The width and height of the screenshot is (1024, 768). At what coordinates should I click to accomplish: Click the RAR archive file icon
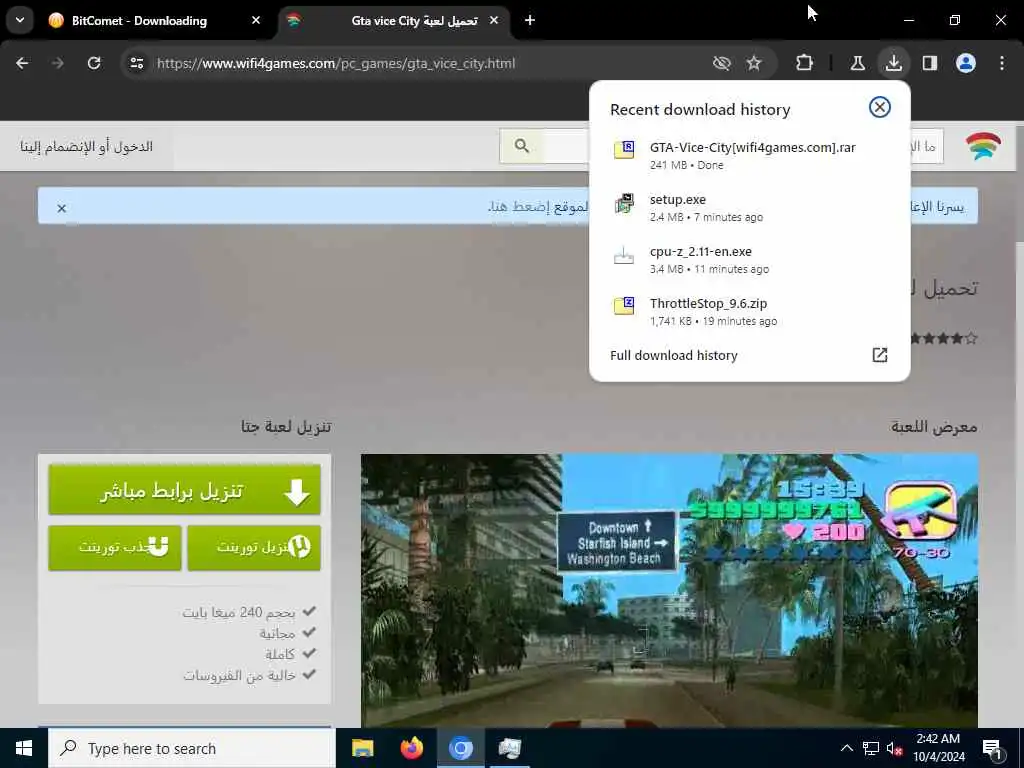(624, 150)
